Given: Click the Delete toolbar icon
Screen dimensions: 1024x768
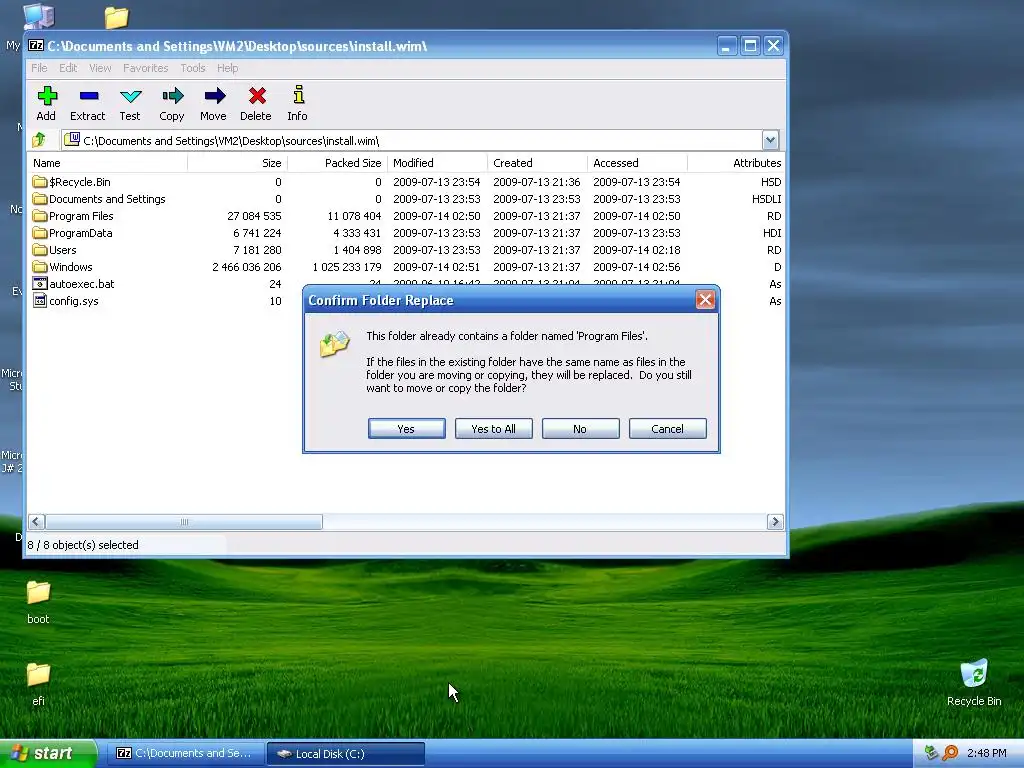Looking at the screenshot, I should (257, 97).
